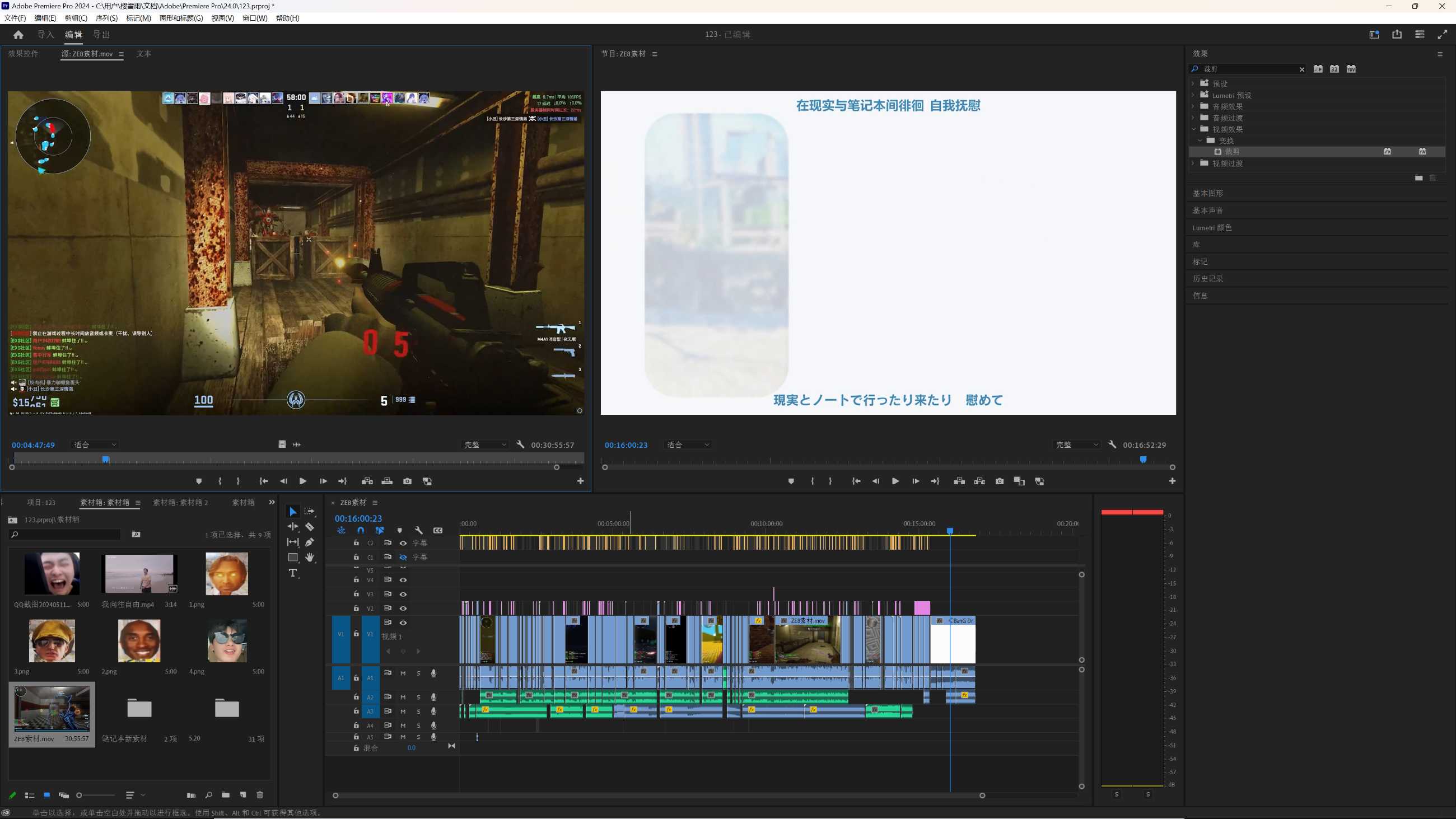Open the 历史记录 panel
The height and width of the screenshot is (819, 1456).
(x=1208, y=279)
